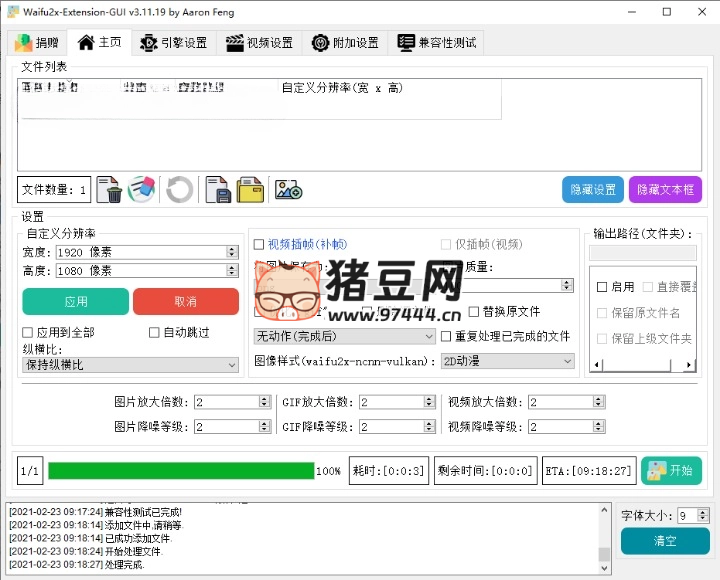Viewport: 720px width, 580px height.
Task: Click the 1/1 progress counter
Action: 30,471
